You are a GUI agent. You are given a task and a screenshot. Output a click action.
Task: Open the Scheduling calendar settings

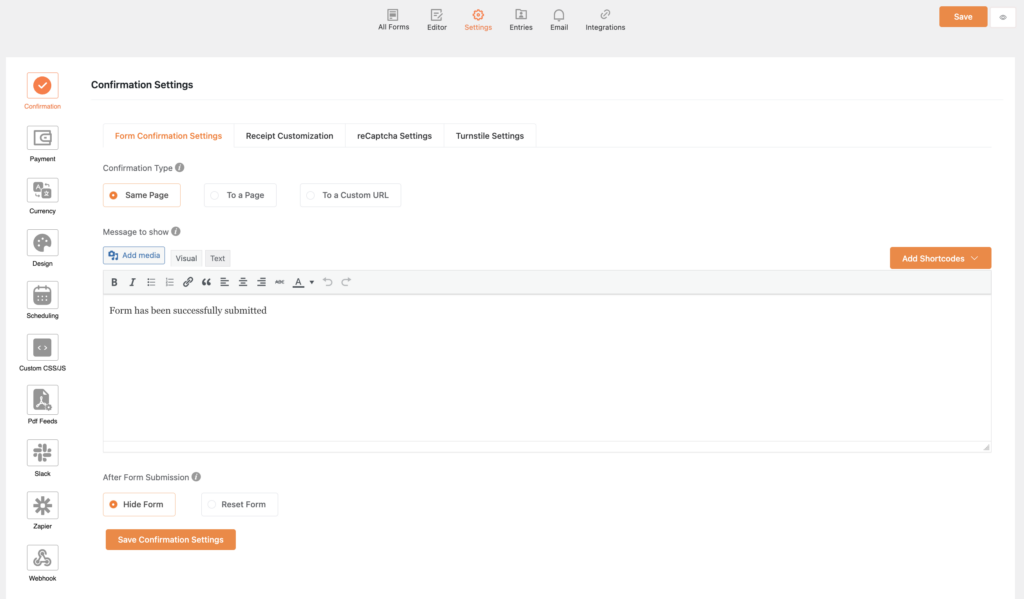point(42,295)
